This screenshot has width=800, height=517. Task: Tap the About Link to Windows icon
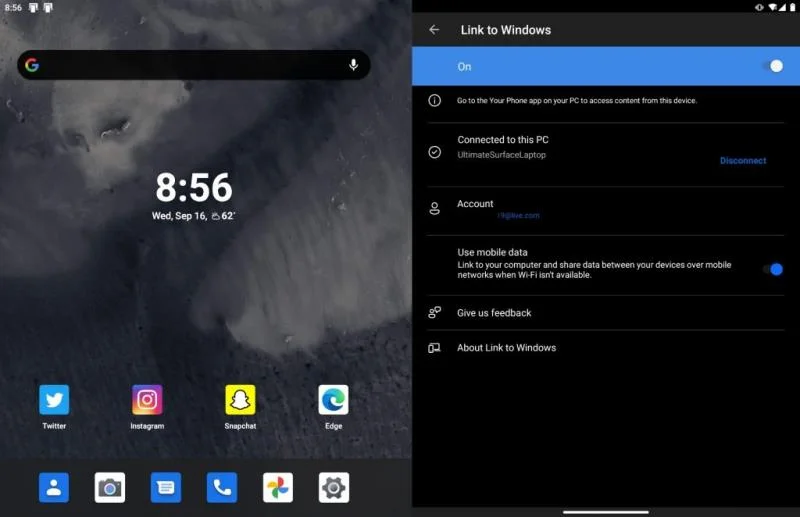click(434, 348)
